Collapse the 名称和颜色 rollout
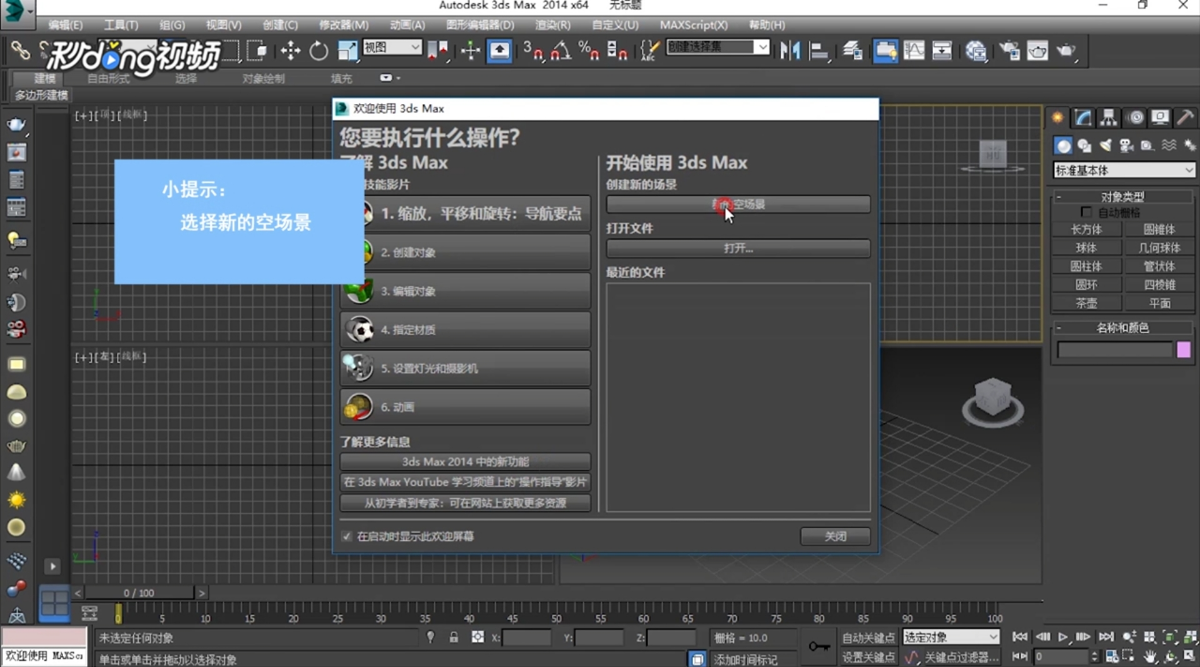 point(1123,327)
